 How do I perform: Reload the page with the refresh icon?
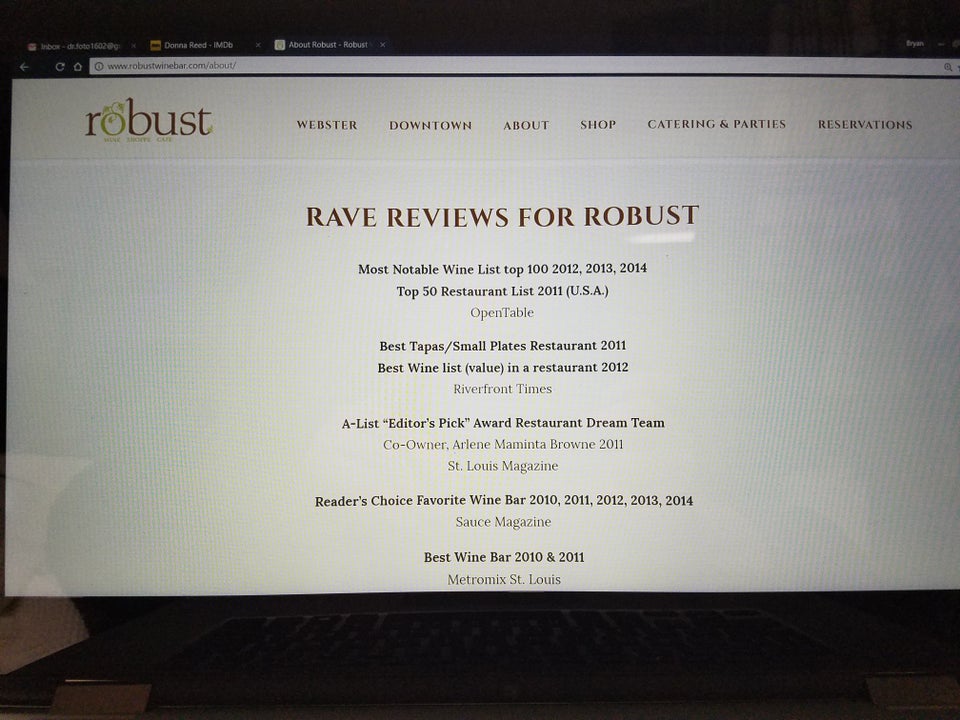(x=60, y=67)
